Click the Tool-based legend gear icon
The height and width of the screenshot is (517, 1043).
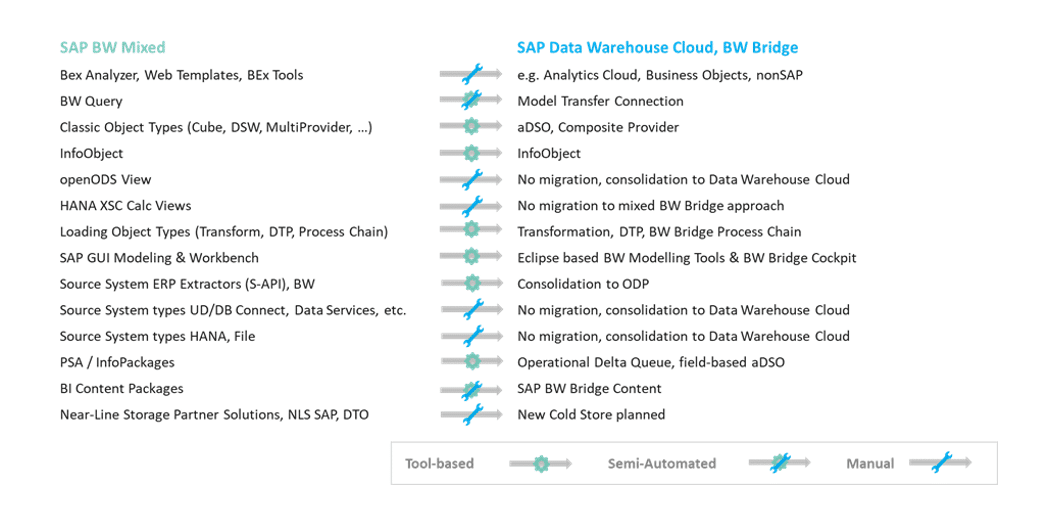tap(541, 464)
